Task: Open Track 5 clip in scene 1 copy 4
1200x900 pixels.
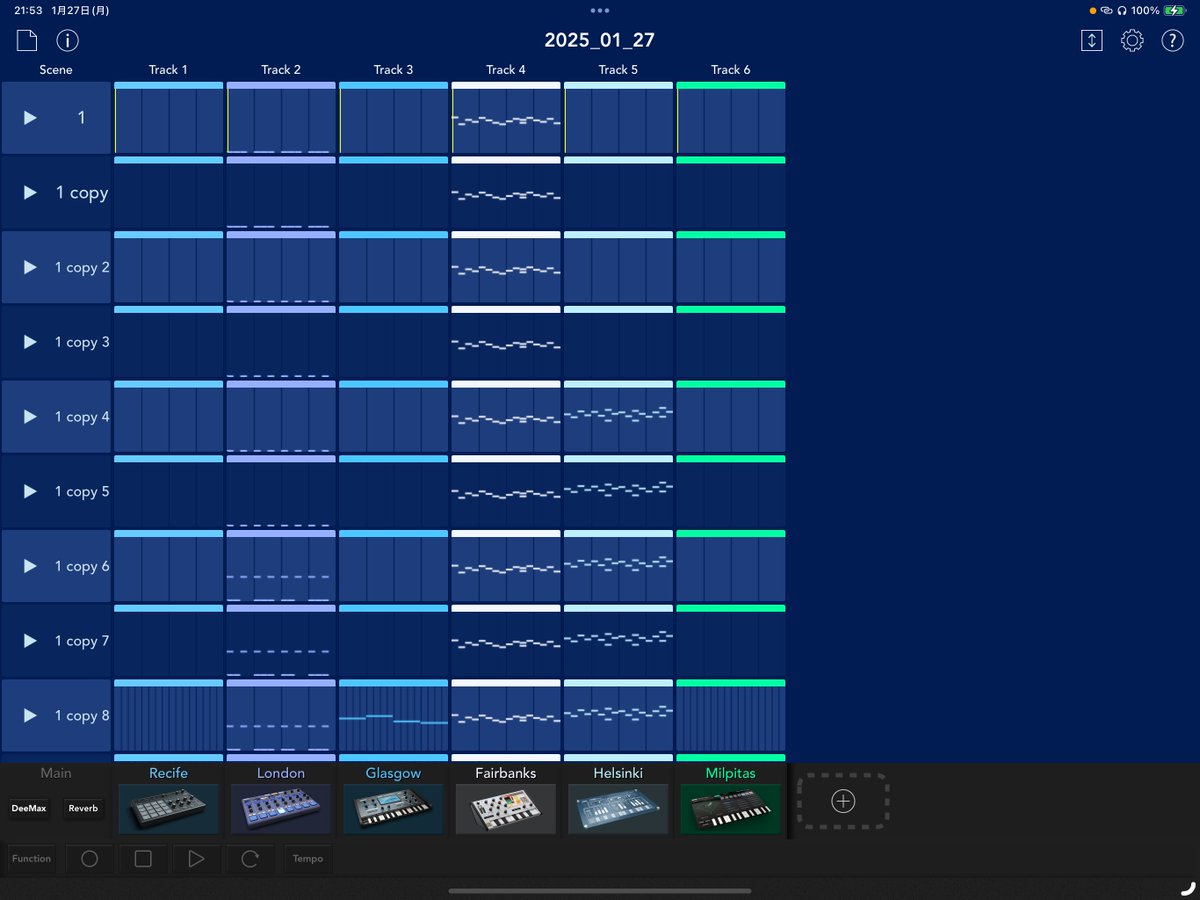Action: (618, 417)
